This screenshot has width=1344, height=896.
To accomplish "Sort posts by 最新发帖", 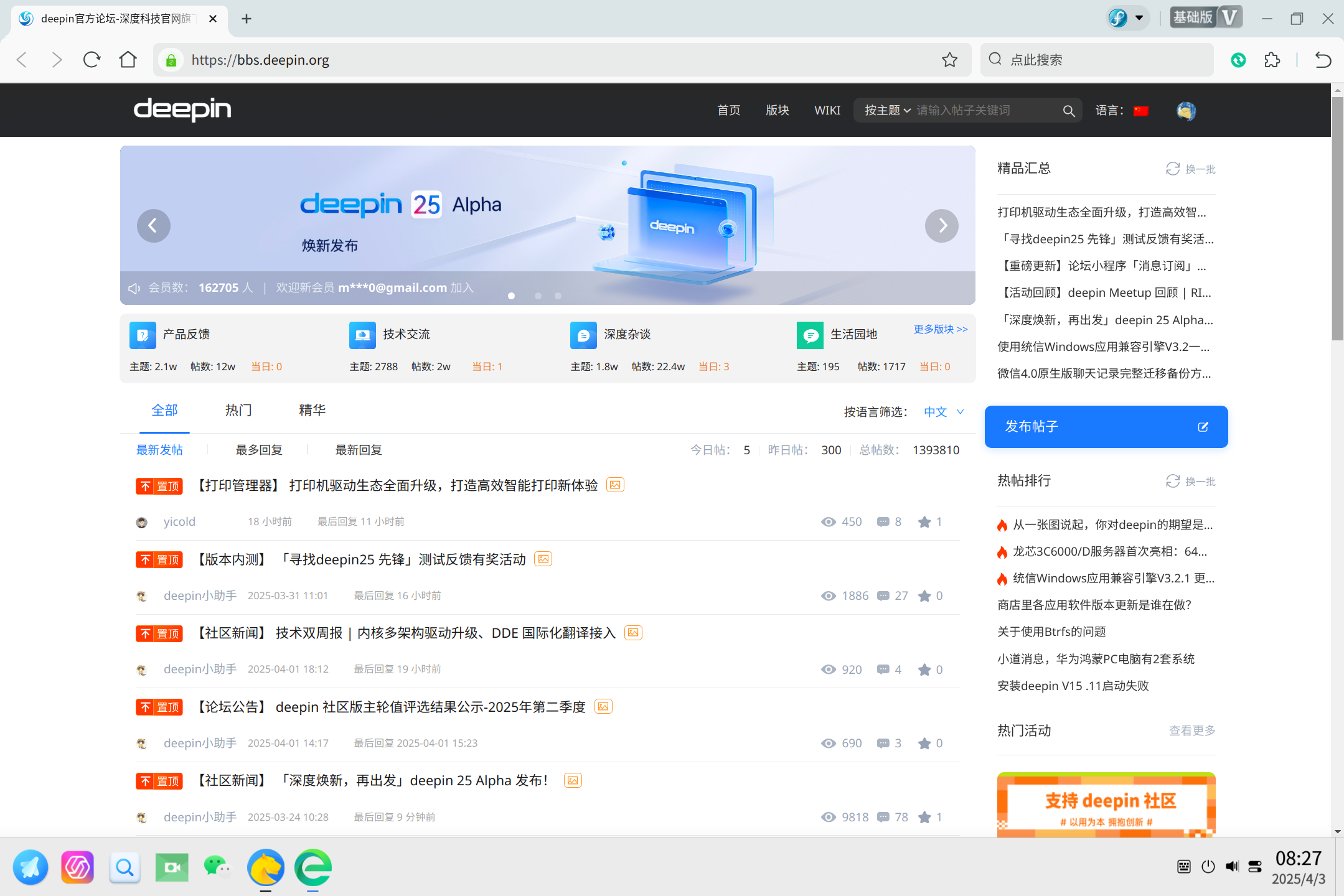I will 159,450.
